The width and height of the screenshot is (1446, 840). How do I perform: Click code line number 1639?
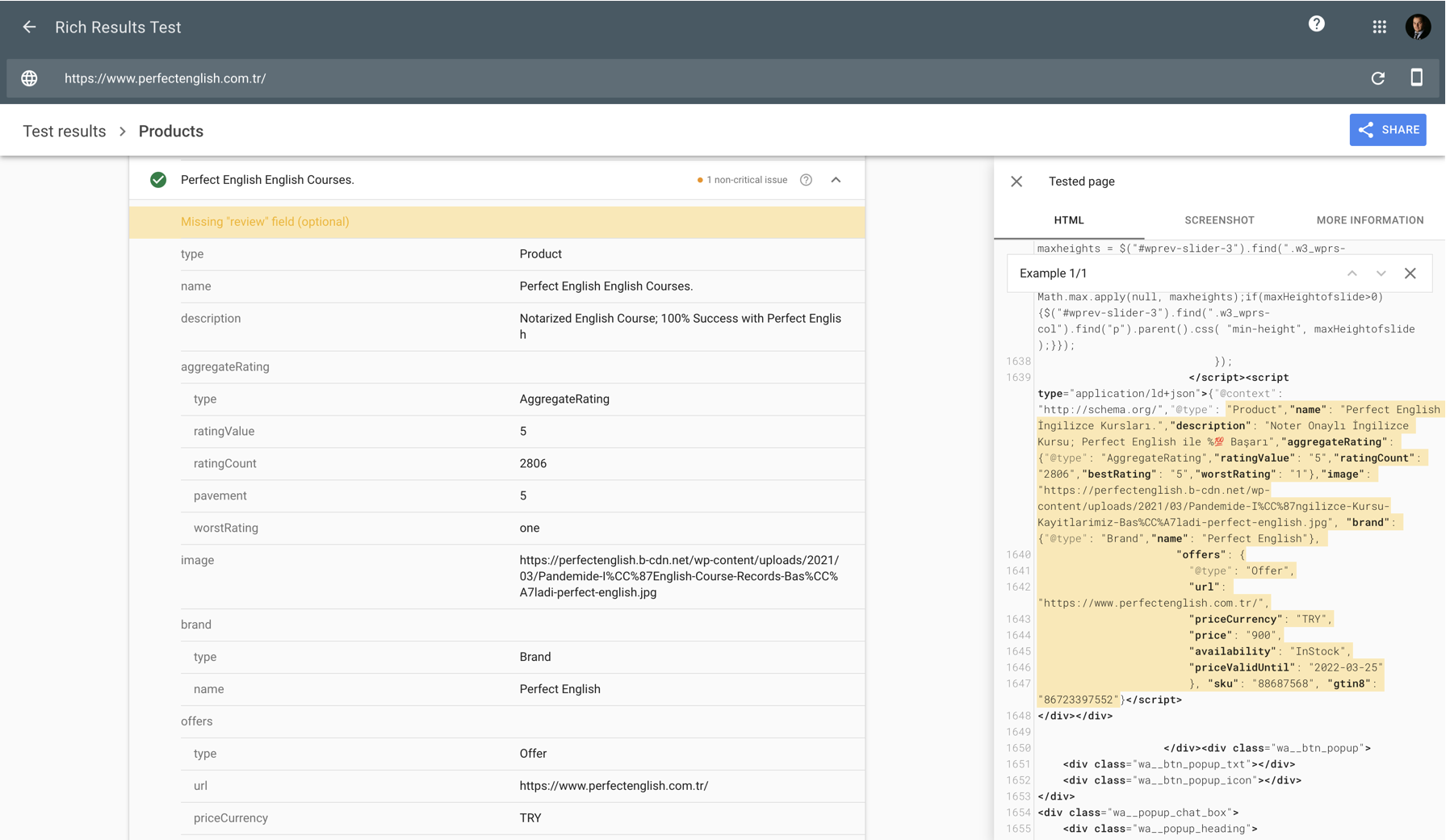tap(1018, 378)
